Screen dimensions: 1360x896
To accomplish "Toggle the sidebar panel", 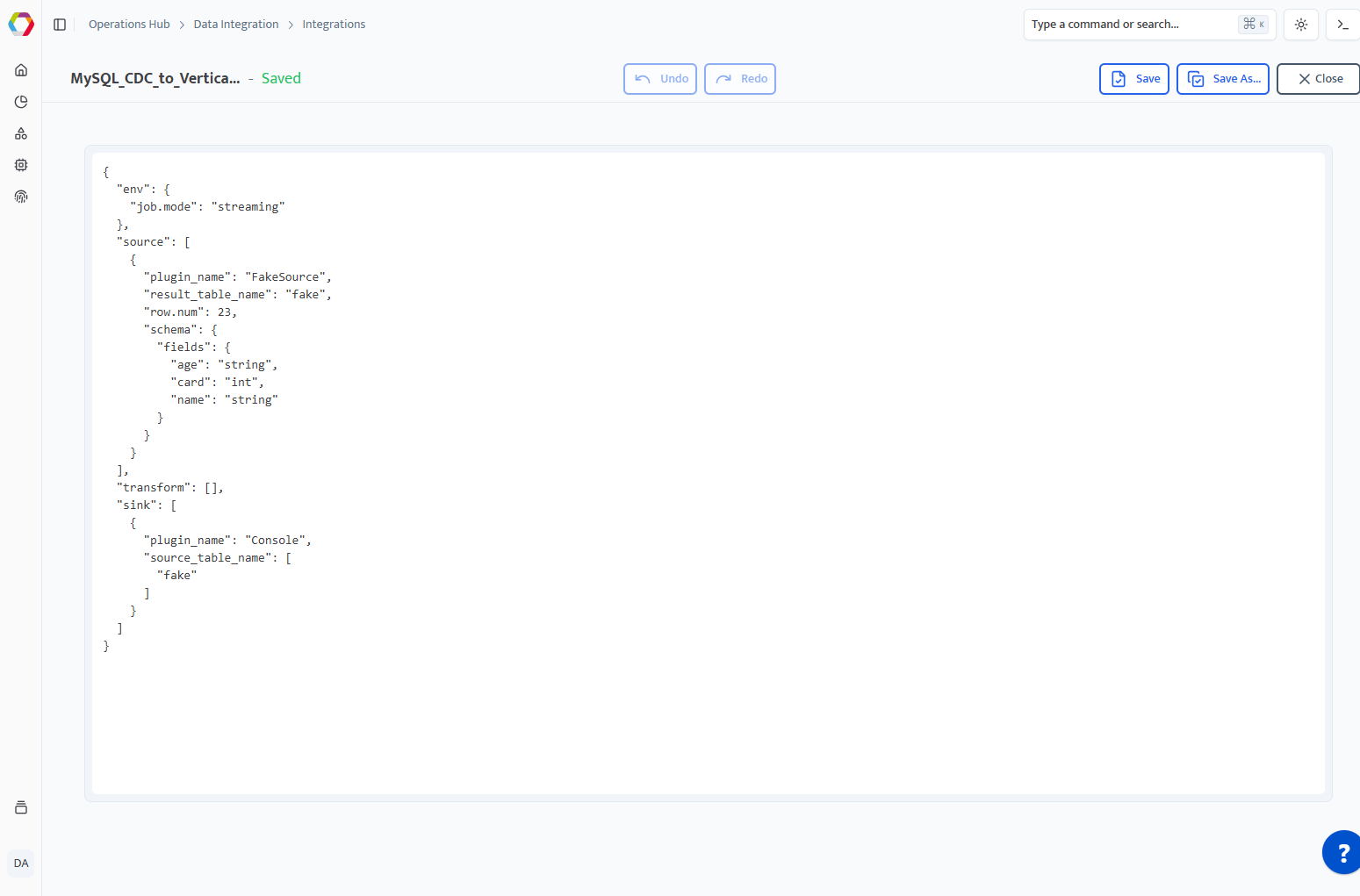I will [x=60, y=25].
